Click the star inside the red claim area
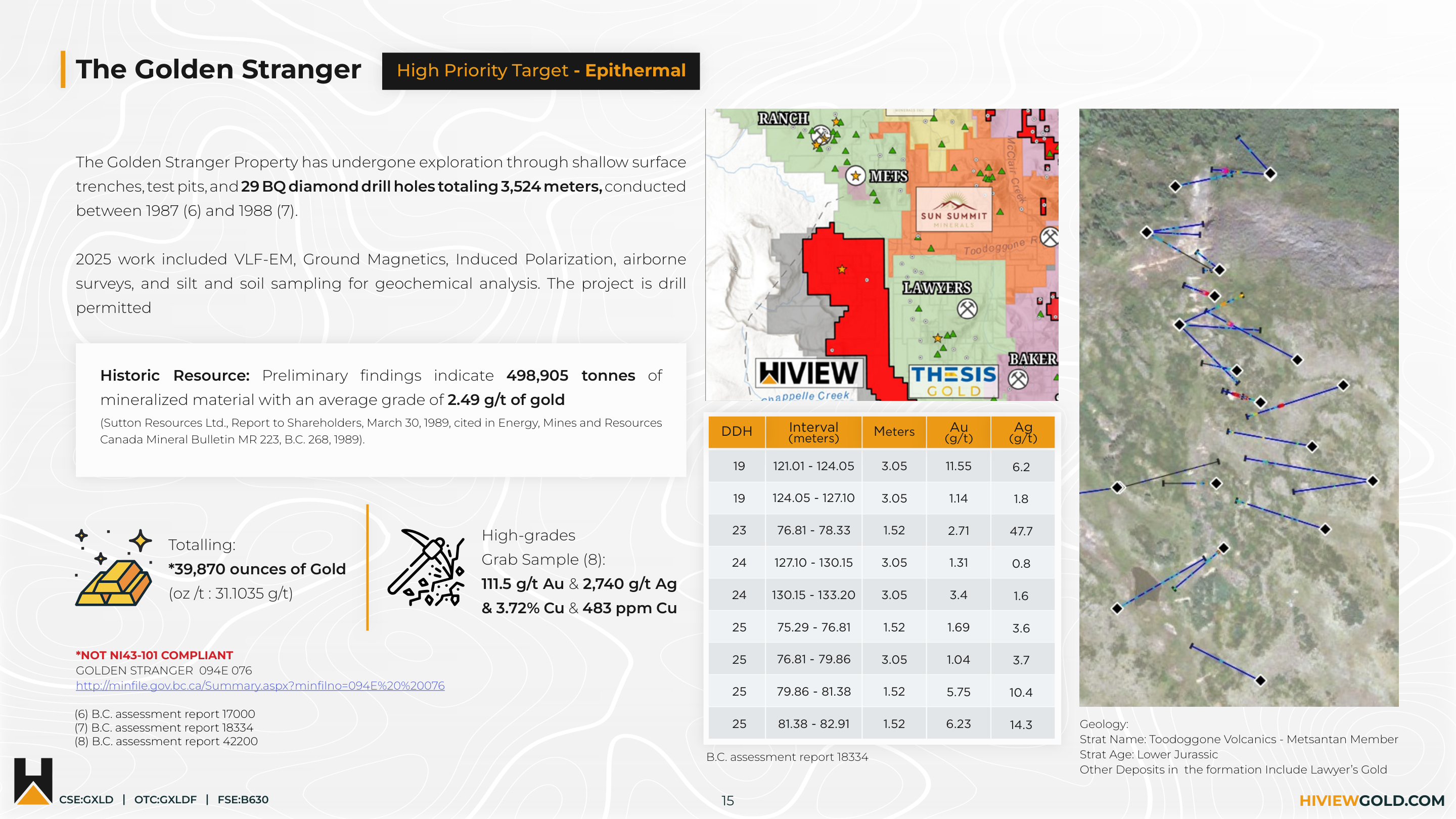The height and width of the screenshot is (819, 1456). pos(842,269)
